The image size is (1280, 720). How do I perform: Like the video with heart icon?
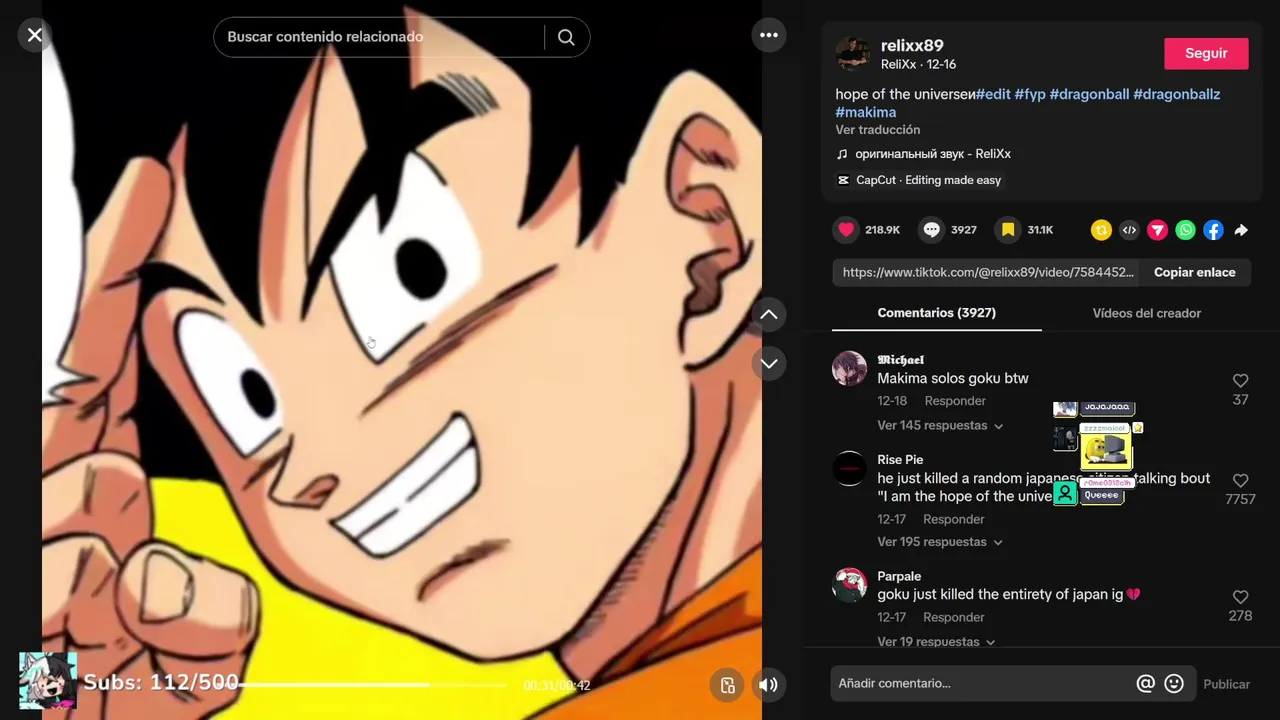tap(846, 230)
